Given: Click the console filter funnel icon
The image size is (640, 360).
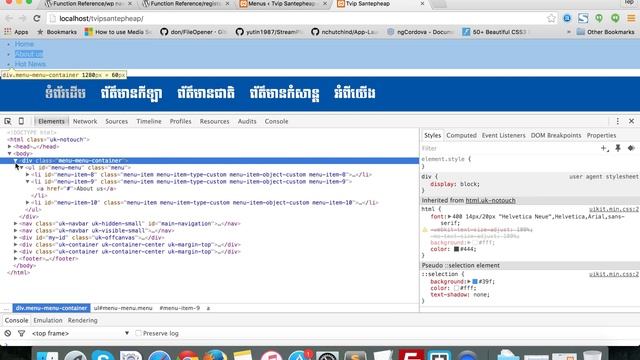Looking at the screenshot, I should (22, 333).
